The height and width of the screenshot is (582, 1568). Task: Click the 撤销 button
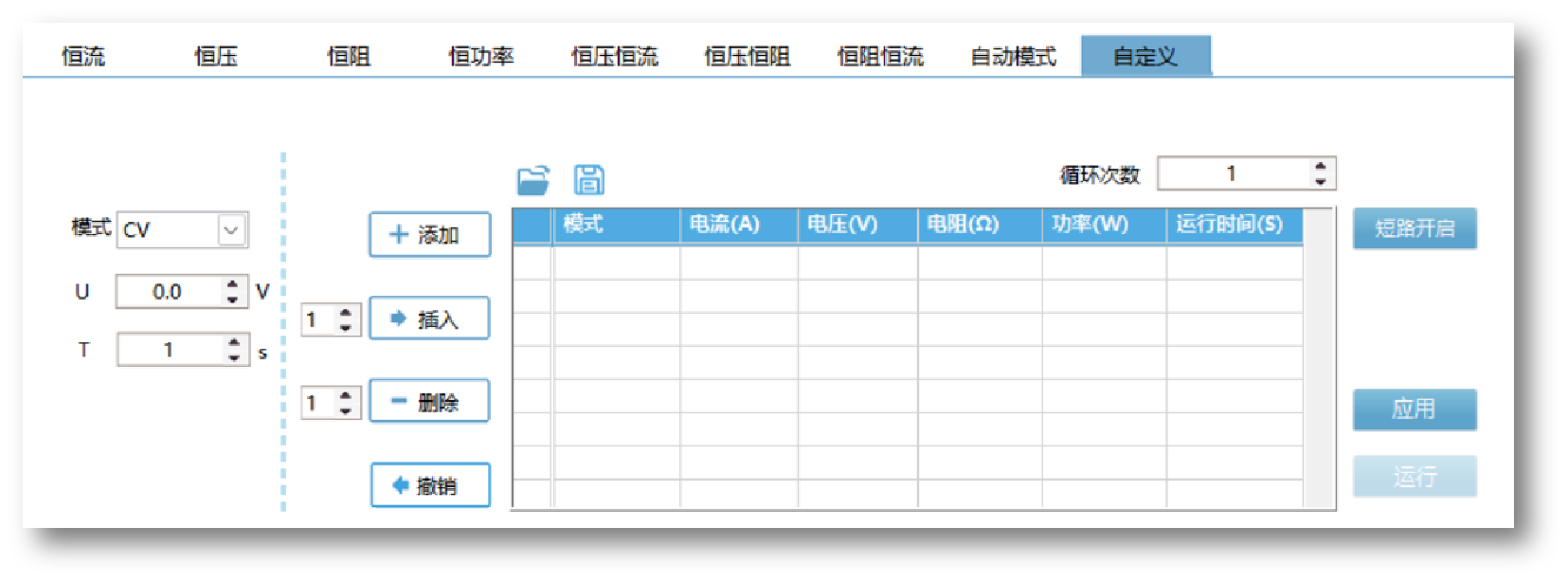pyautogui.click(x=430, y=485)
